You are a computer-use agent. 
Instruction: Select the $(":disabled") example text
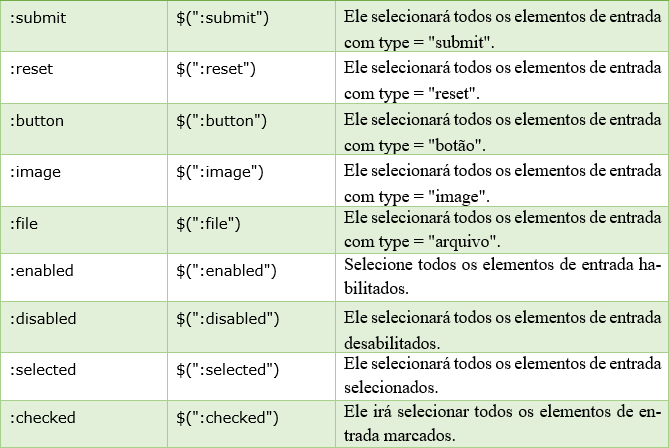click(x=228, y=319)
